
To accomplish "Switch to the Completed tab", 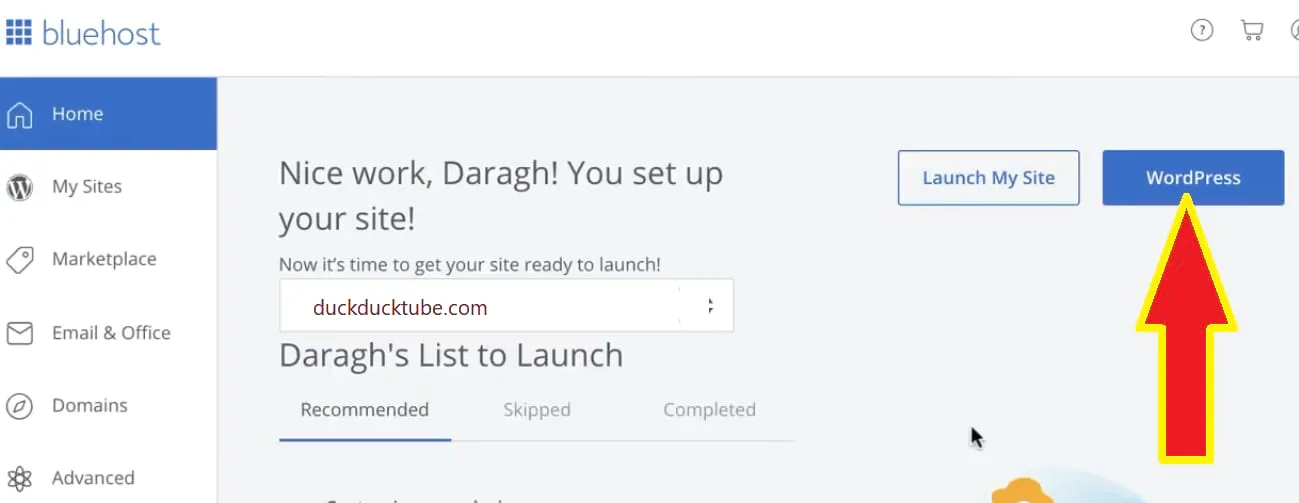I will pos(709,410).
